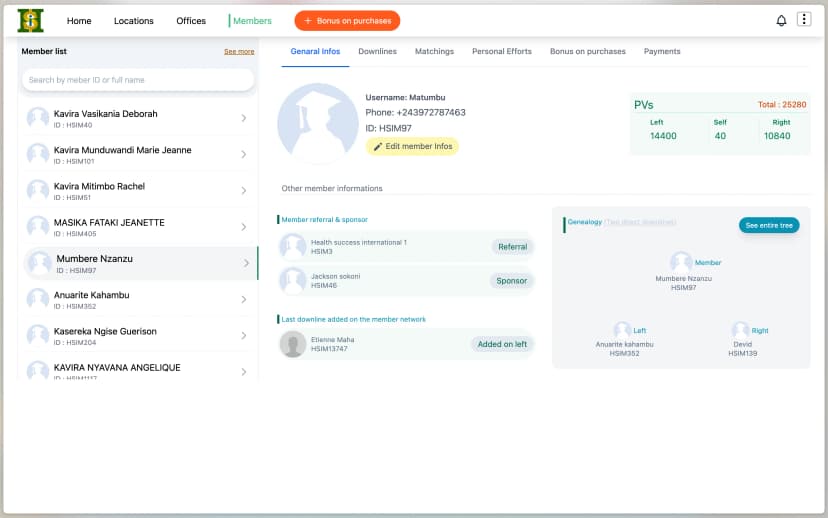828x518 pixels.
Task: Click the app logo in the navbar
Action: [x=31, y=20]
